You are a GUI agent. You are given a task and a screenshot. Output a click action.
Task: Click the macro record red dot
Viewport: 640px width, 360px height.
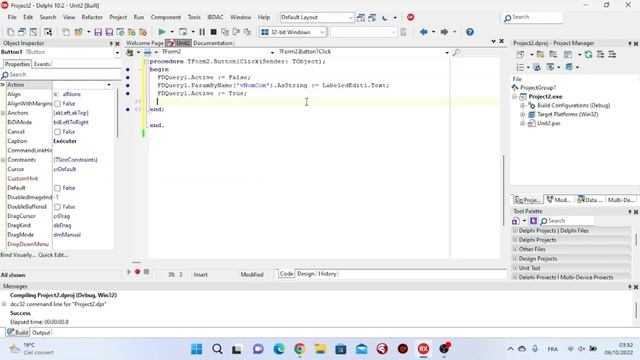pyautogui.click(x=138, y=271)
